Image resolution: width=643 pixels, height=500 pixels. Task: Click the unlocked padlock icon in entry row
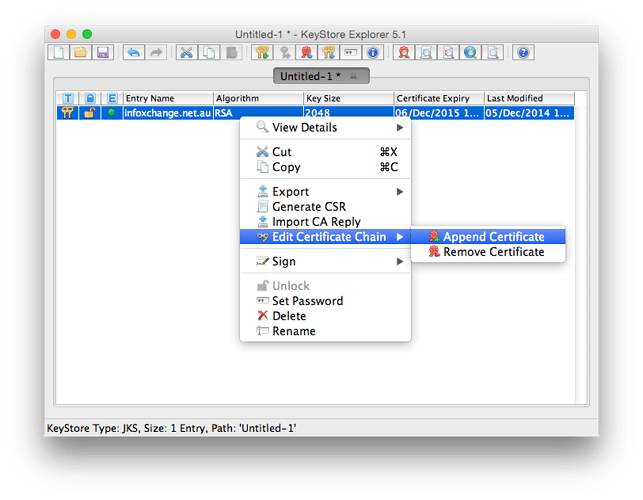(89, 113)
